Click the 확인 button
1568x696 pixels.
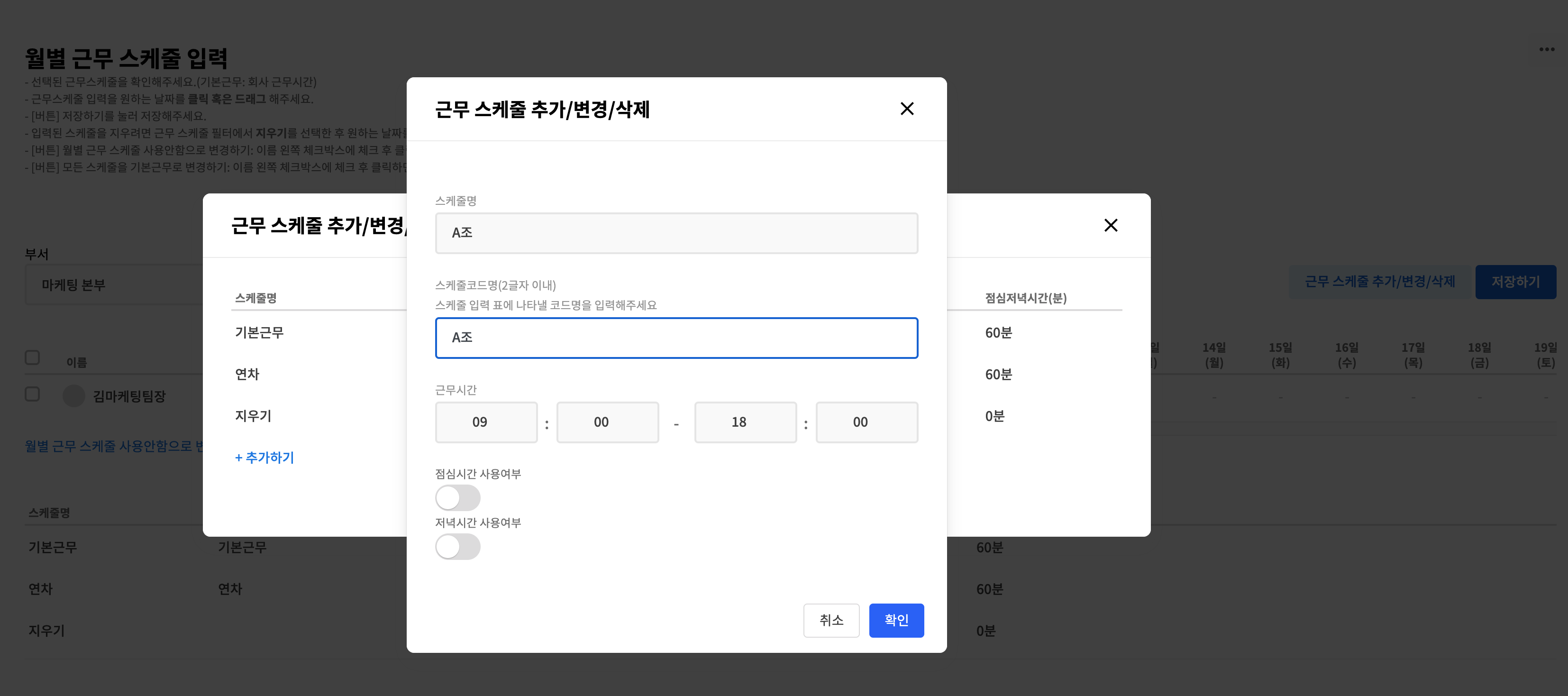point(896,621)
